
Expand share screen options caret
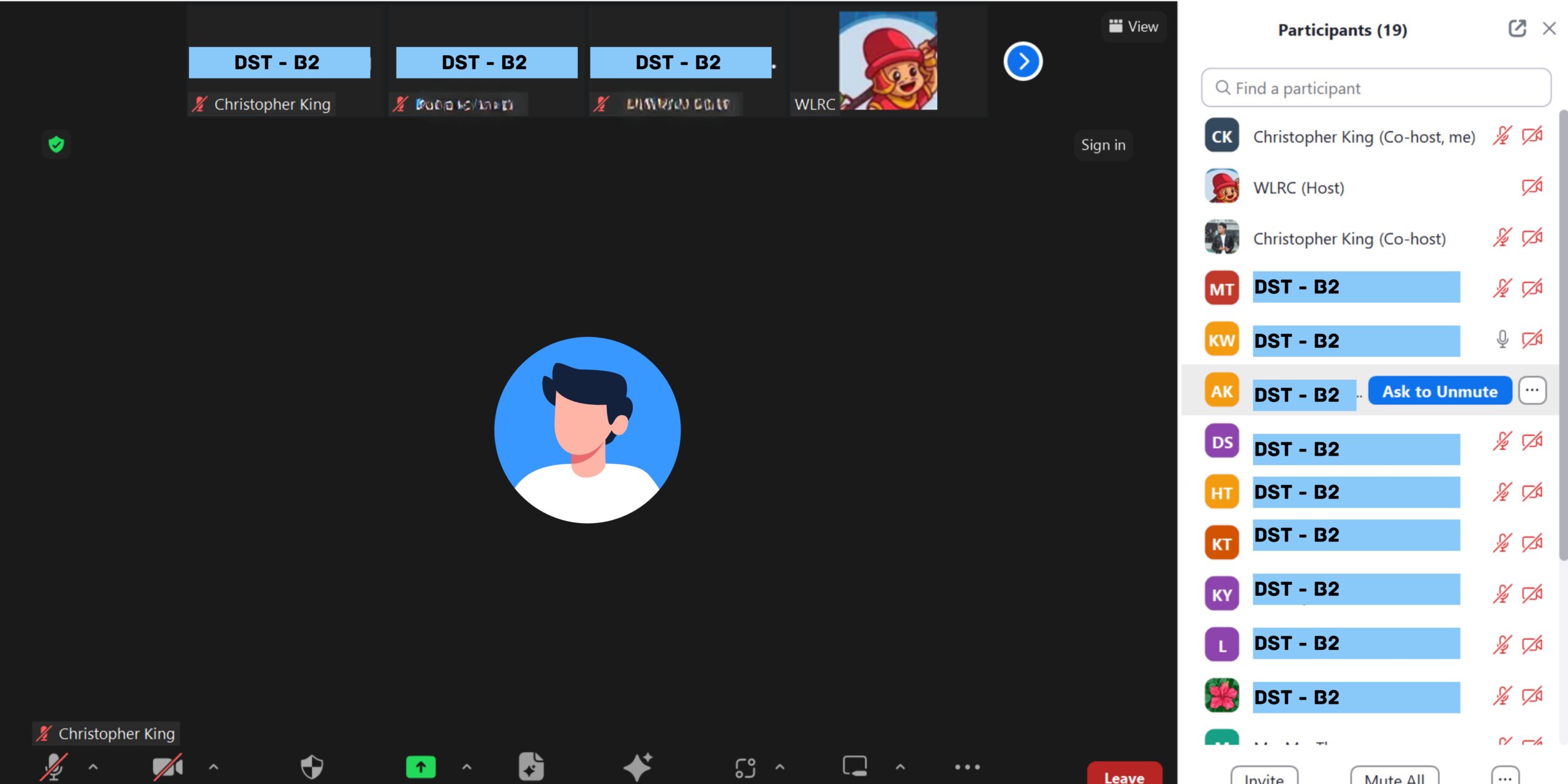pyautogui.click(x=467, y=766)
